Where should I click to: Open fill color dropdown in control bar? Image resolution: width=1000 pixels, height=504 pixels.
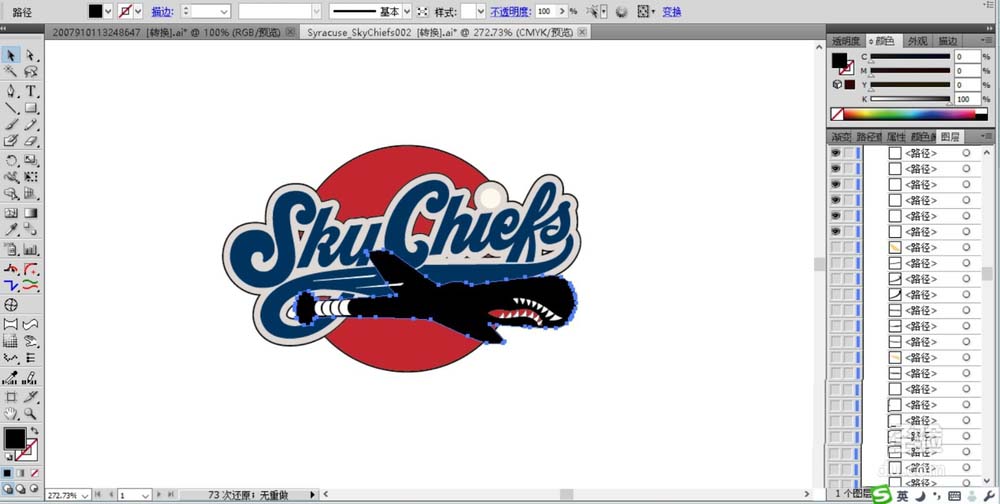click(x=108, y=11)
